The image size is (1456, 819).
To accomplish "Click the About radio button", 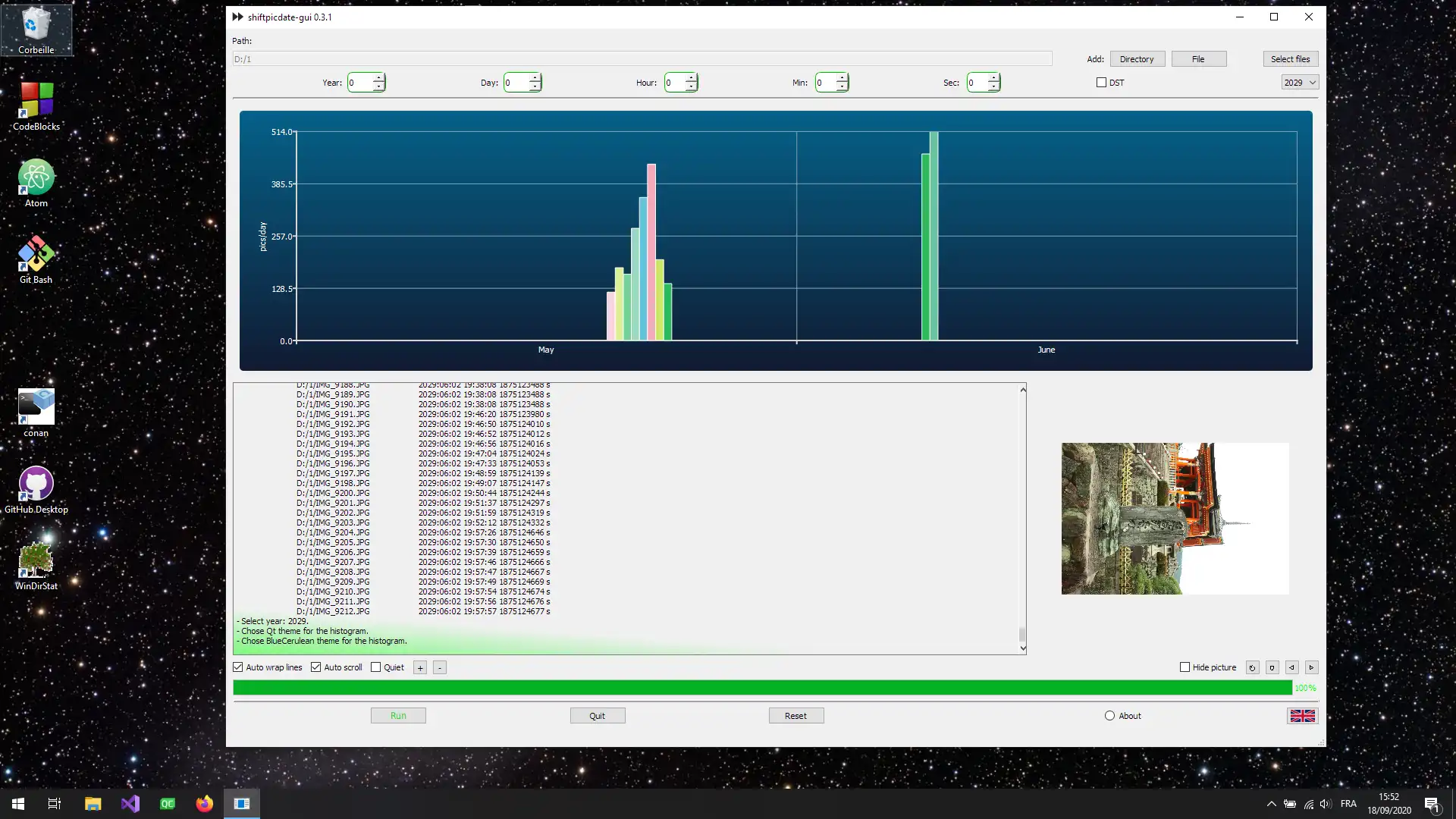I will pyautogui.click(x=1110, y=716).
